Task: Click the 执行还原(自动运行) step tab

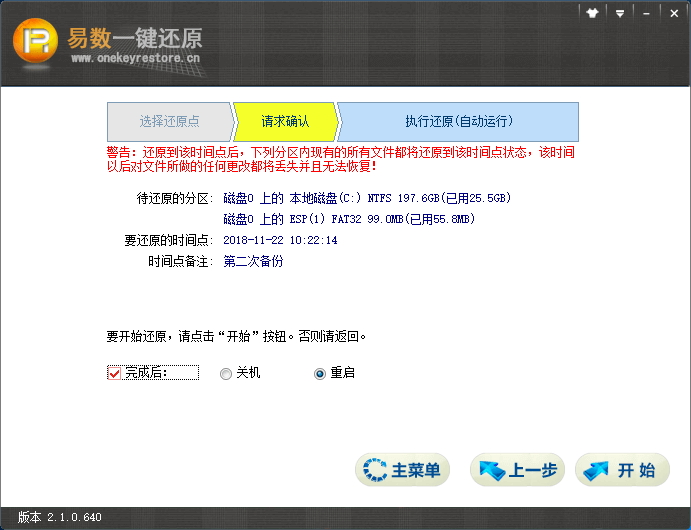Action: click(x=458, y=121)
